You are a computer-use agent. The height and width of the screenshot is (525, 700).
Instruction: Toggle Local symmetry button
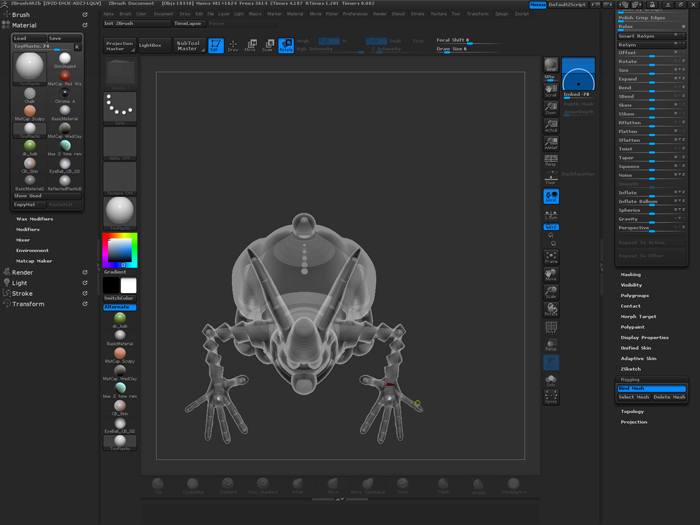point(551,196)
